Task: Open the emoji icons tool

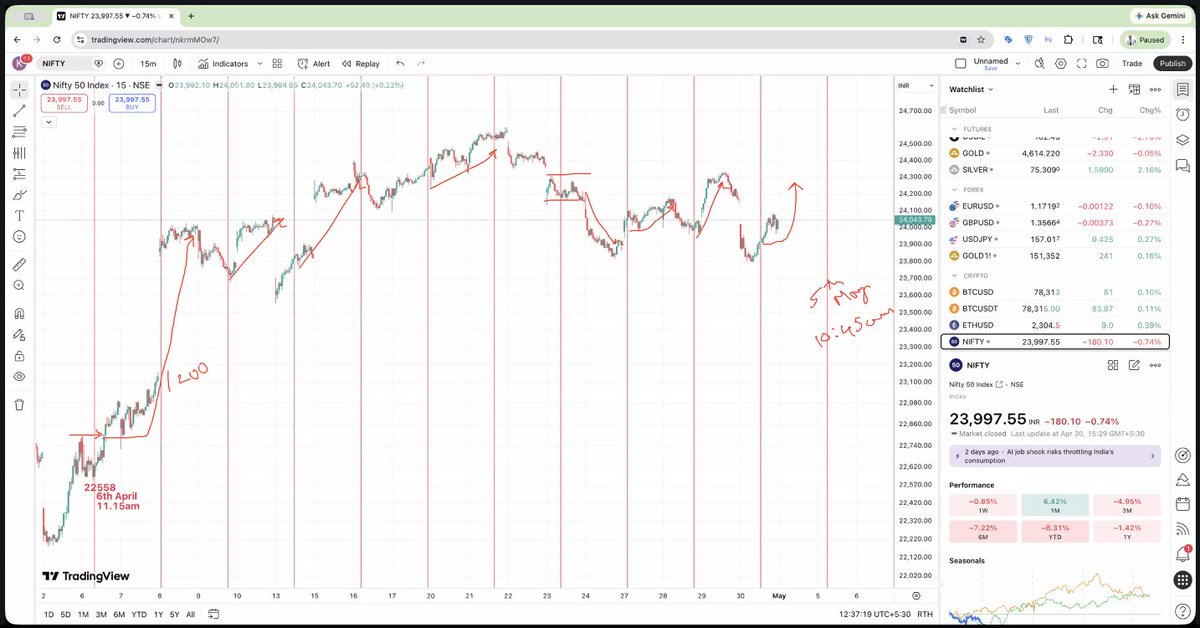Action: tap(20, 237)
